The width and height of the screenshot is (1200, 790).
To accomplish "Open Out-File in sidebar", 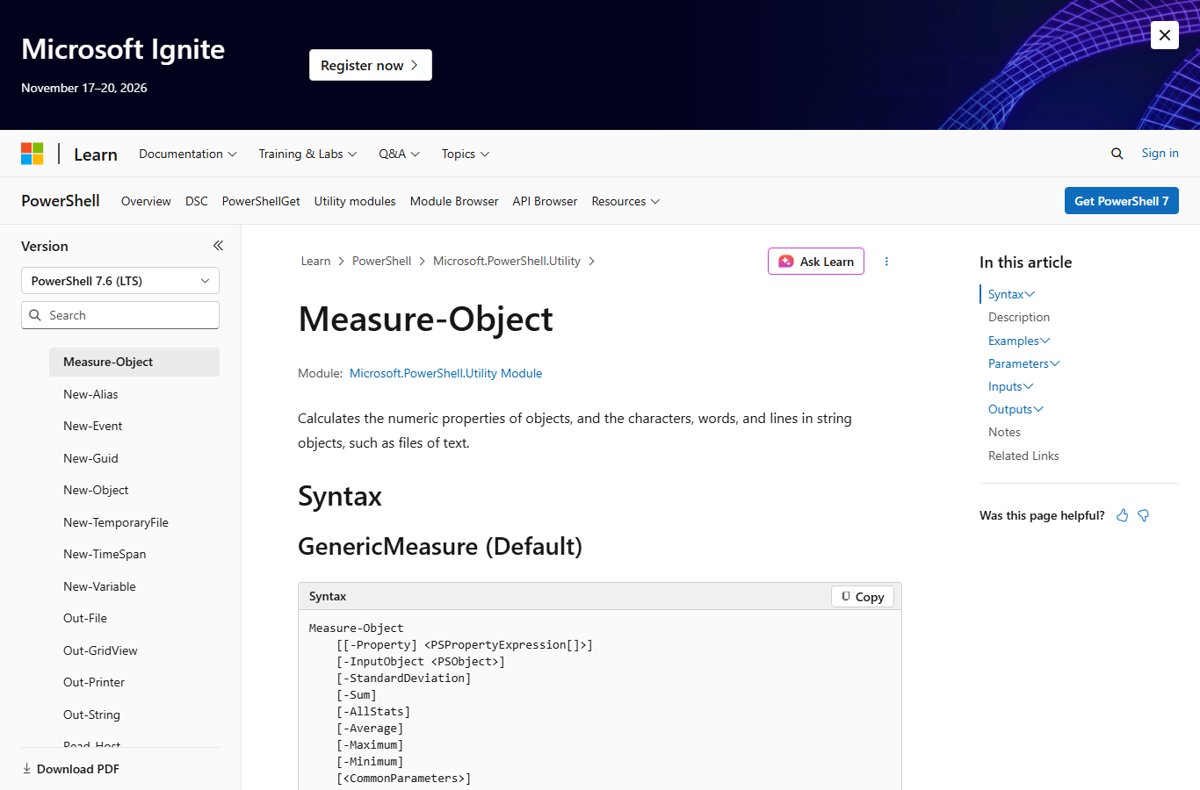I will [x=85, y=618].
